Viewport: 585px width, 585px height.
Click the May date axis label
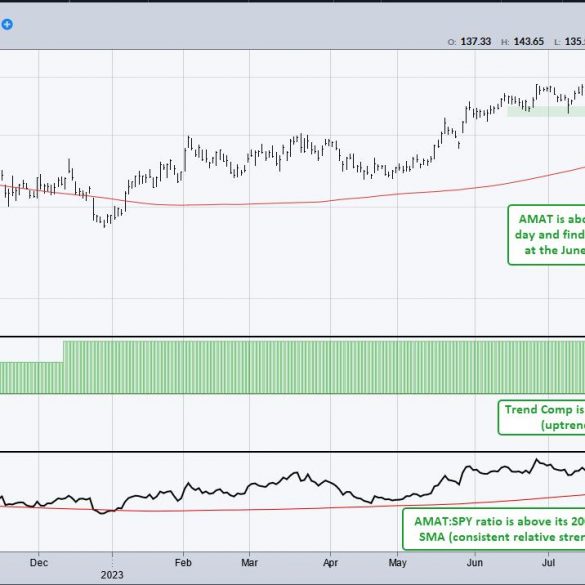(397, 563)
